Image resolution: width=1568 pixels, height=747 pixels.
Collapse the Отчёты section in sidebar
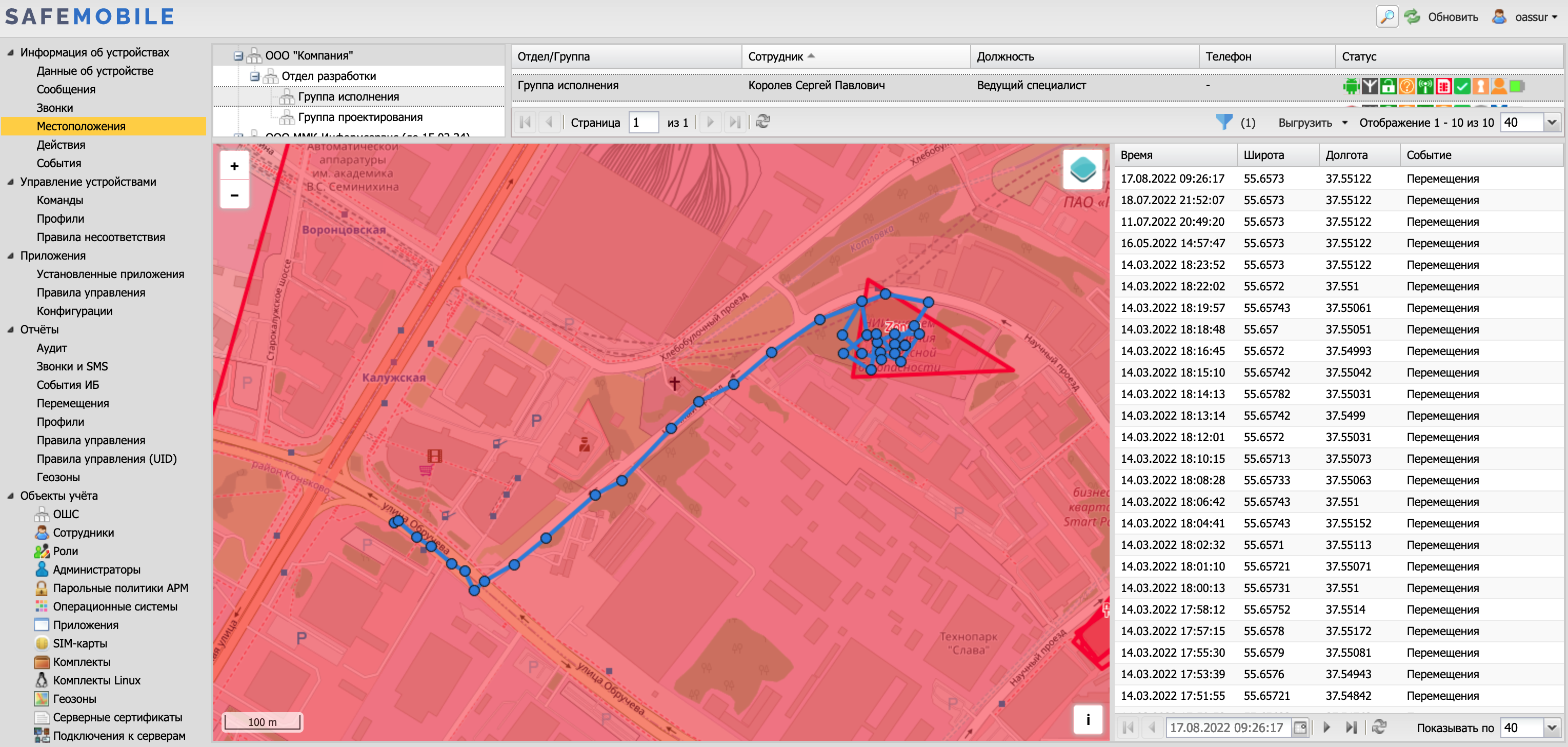pos(10,329)
